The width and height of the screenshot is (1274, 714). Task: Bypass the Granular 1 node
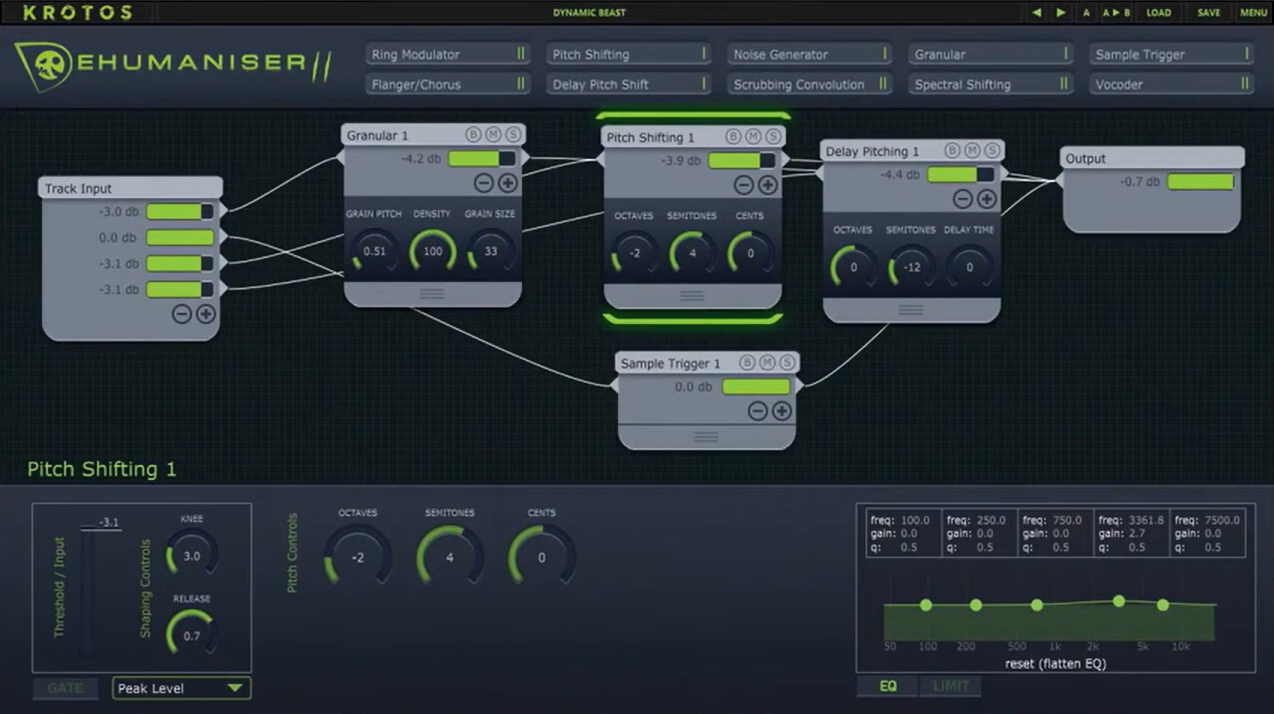[x=473, y=135]
